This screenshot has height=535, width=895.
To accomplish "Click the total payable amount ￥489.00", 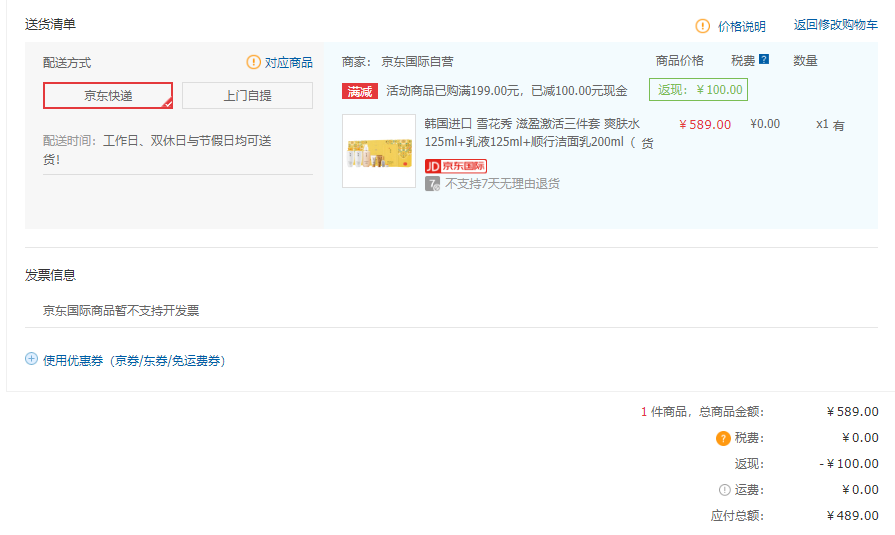I will pos(852,516).
